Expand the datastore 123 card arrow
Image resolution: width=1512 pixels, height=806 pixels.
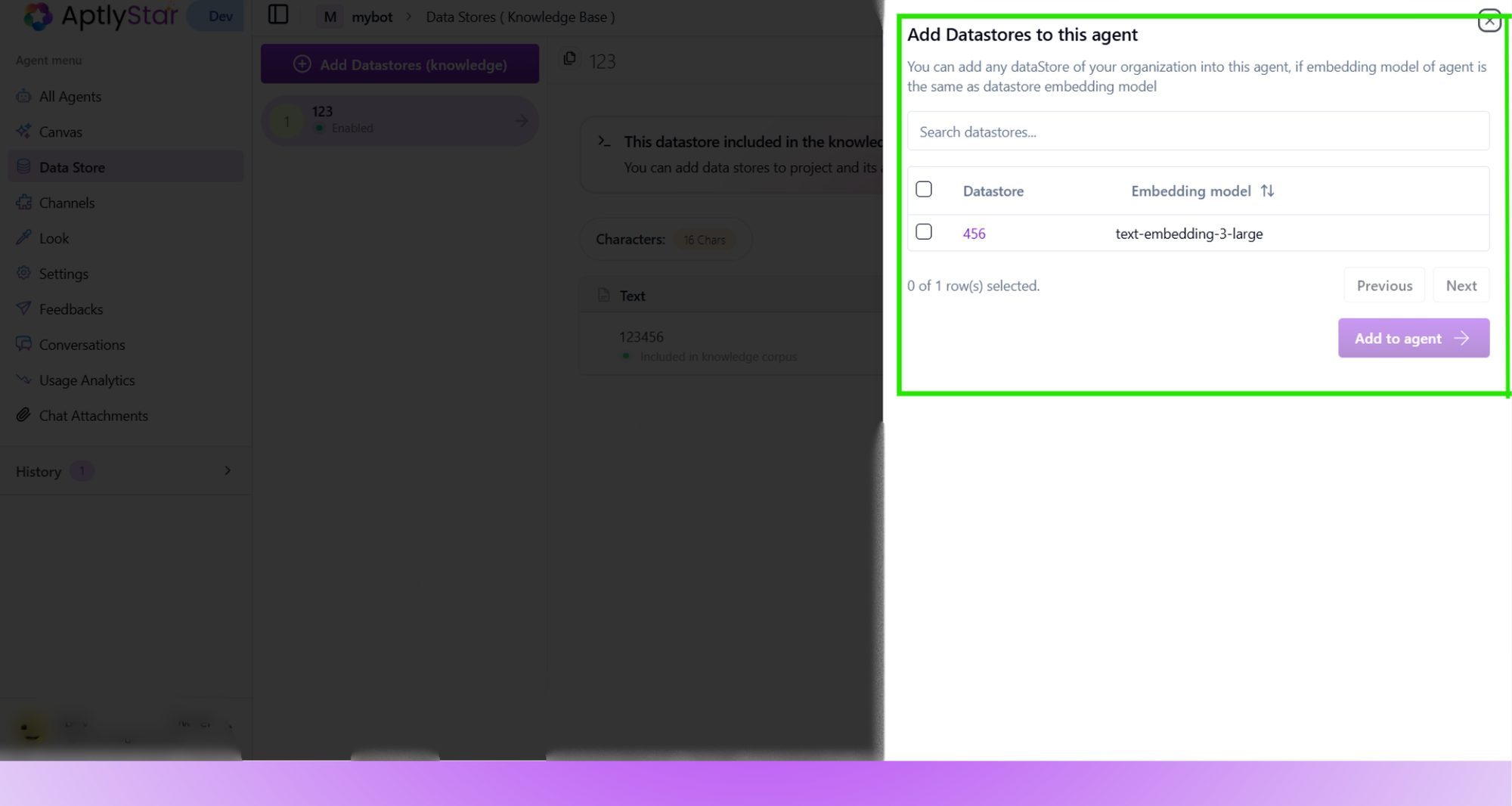(x=520, y=120)
